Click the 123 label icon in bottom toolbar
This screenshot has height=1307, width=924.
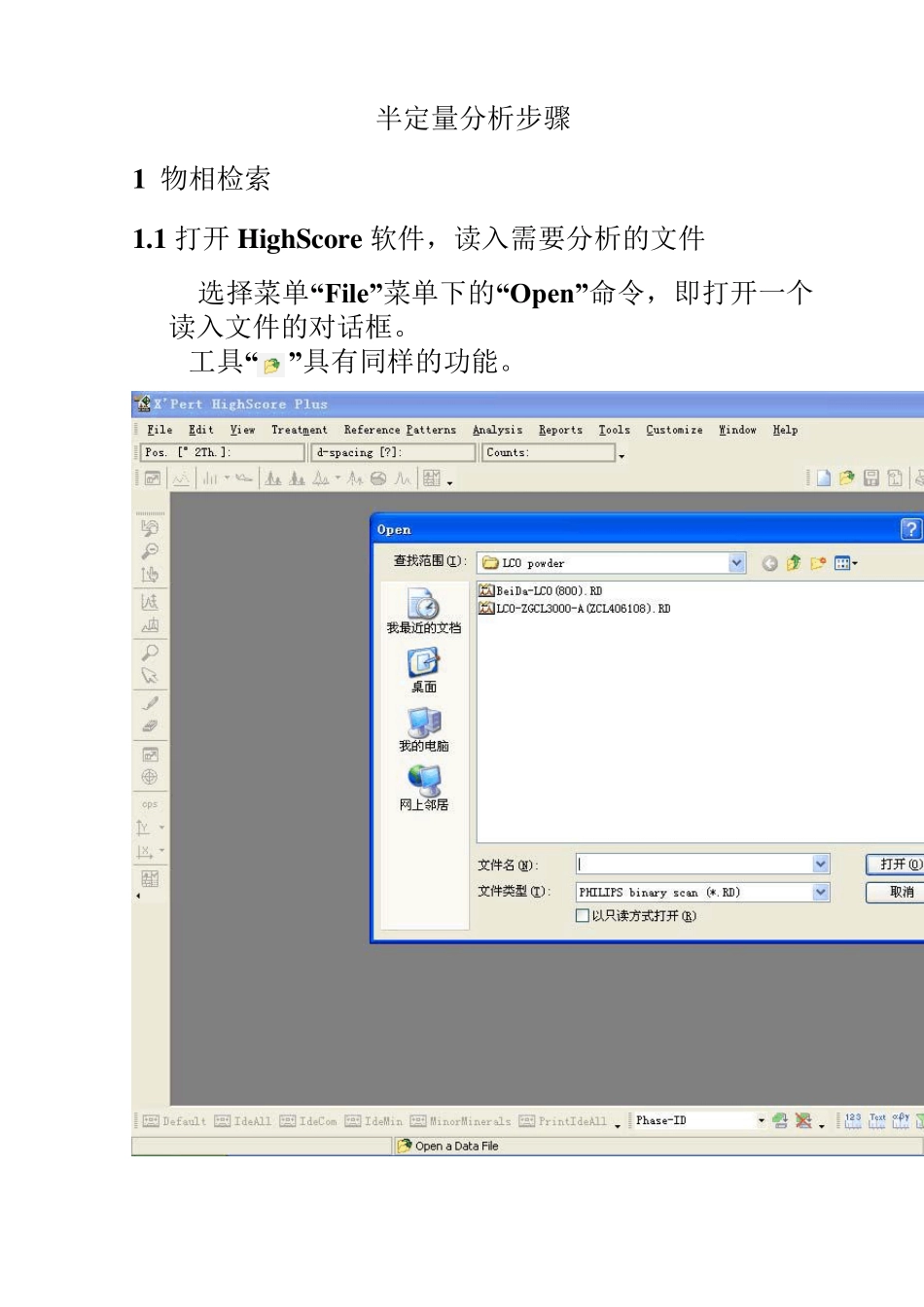point(853,1120)
